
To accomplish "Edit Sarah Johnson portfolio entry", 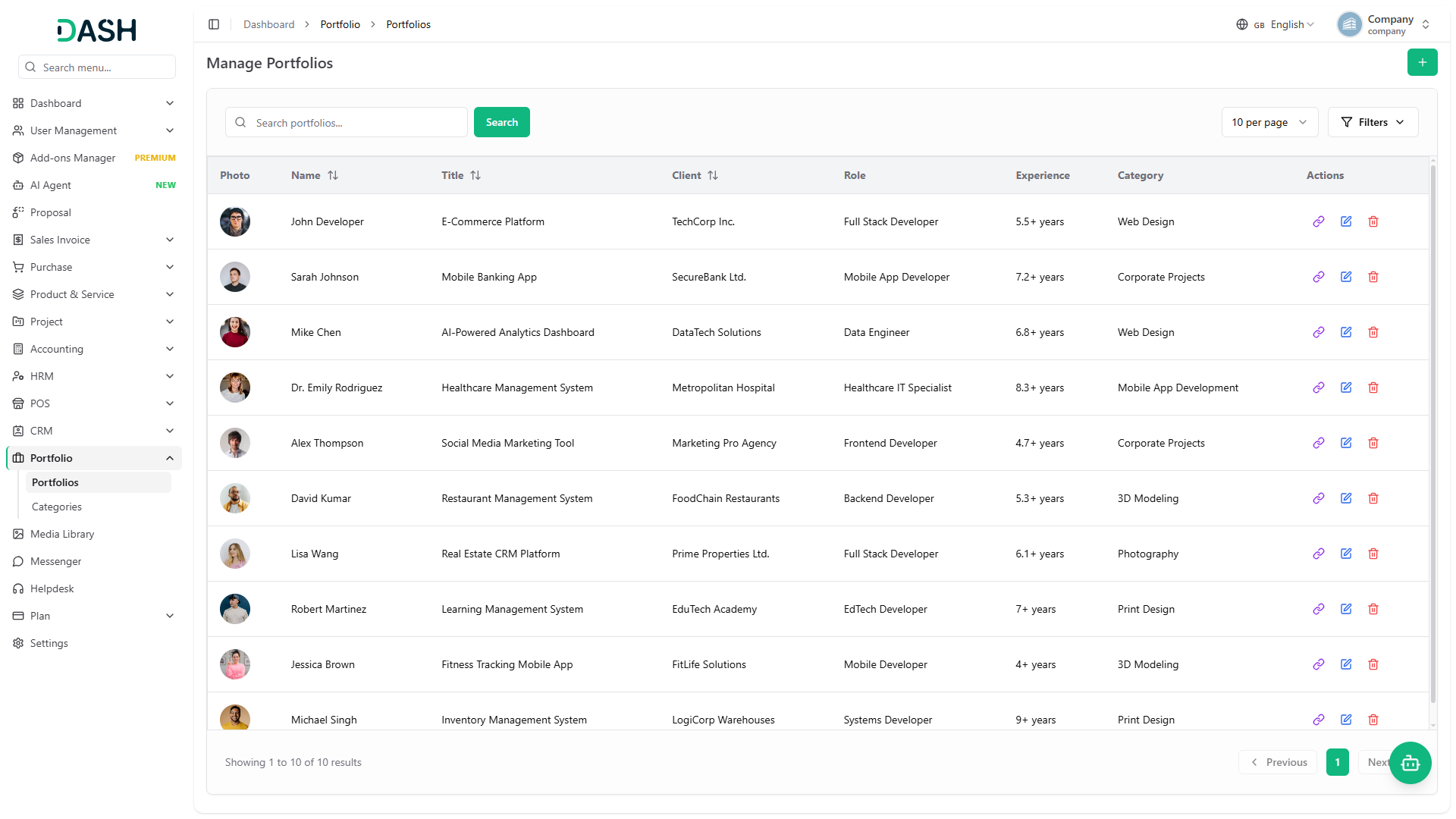I will coord(1346,277).
